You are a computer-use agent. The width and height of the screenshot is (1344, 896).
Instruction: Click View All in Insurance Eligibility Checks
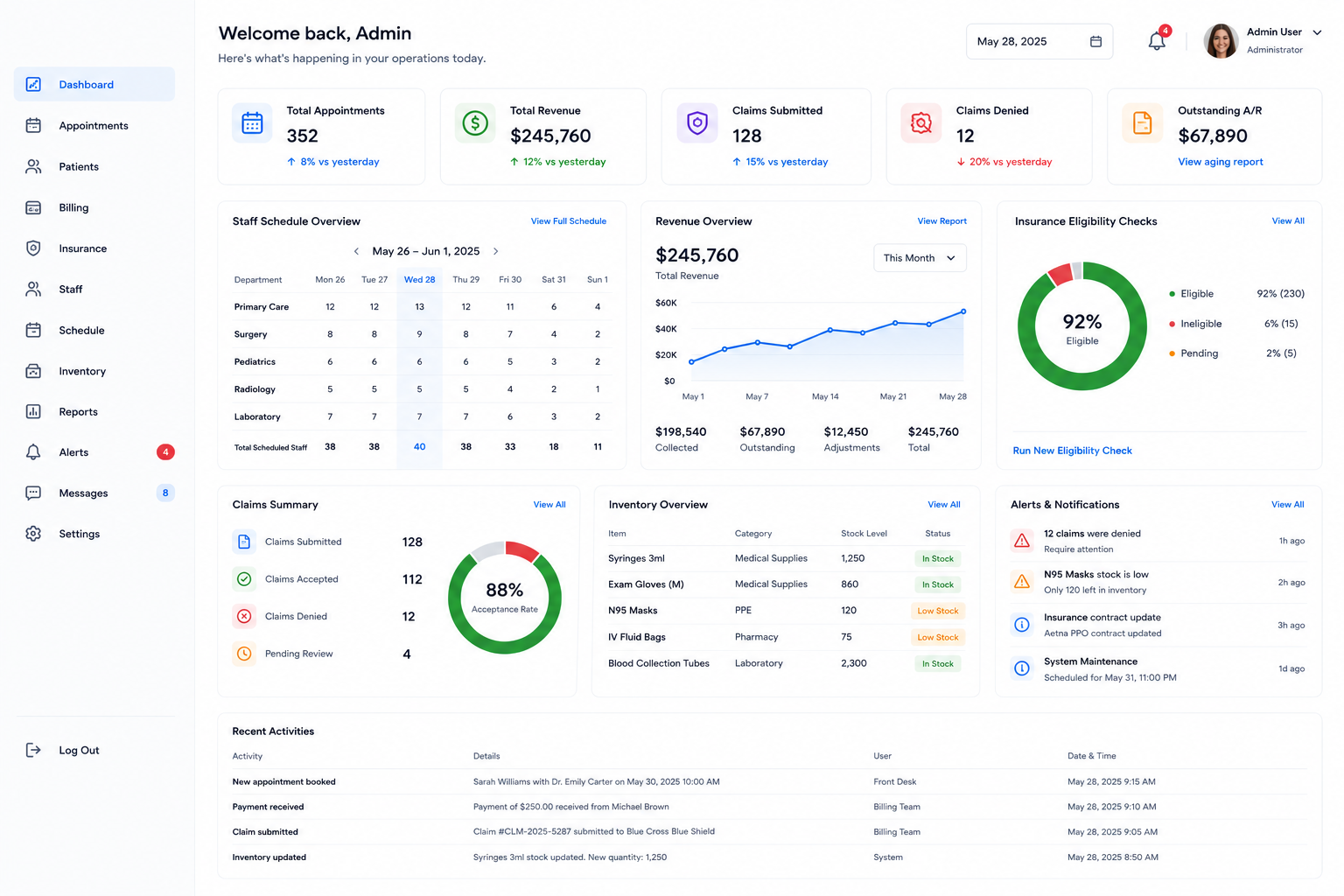click(1288, 221)
